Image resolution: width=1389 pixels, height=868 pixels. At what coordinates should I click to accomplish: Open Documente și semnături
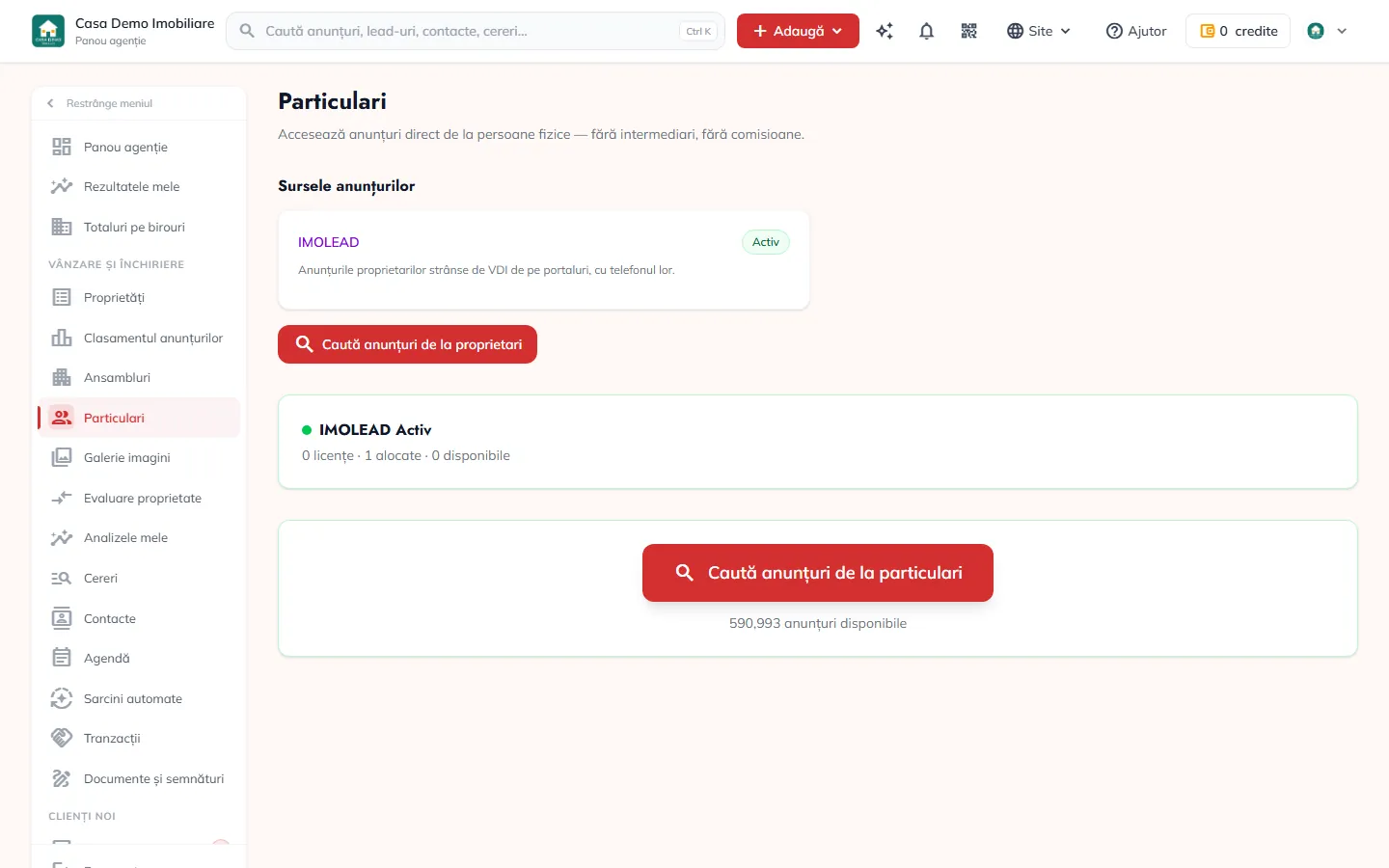[x=139, y=778]
